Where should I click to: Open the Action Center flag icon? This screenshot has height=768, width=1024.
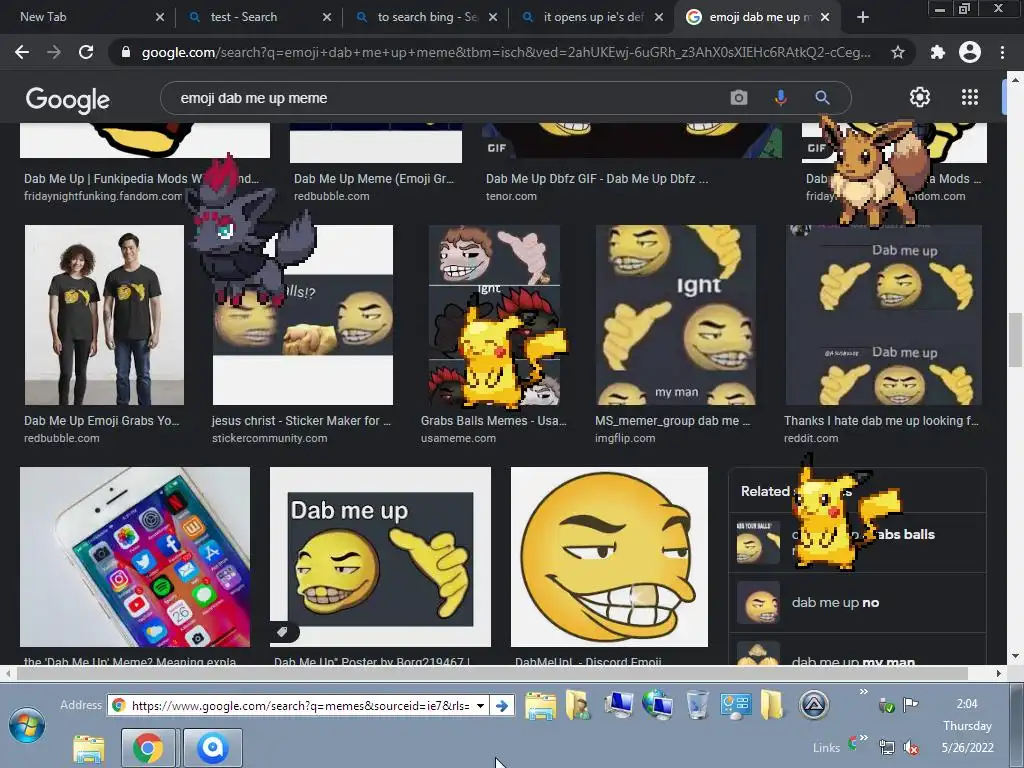coord(910,704)
